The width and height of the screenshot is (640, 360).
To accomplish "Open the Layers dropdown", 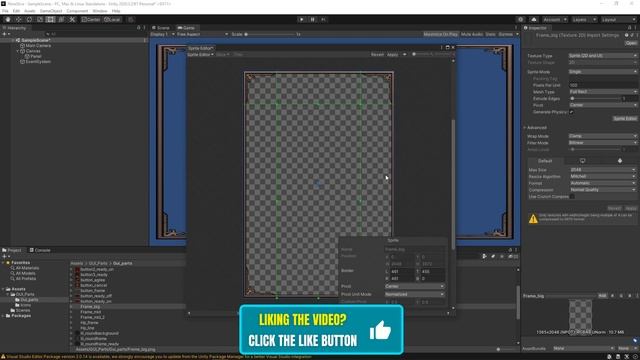I will point(583,20).
